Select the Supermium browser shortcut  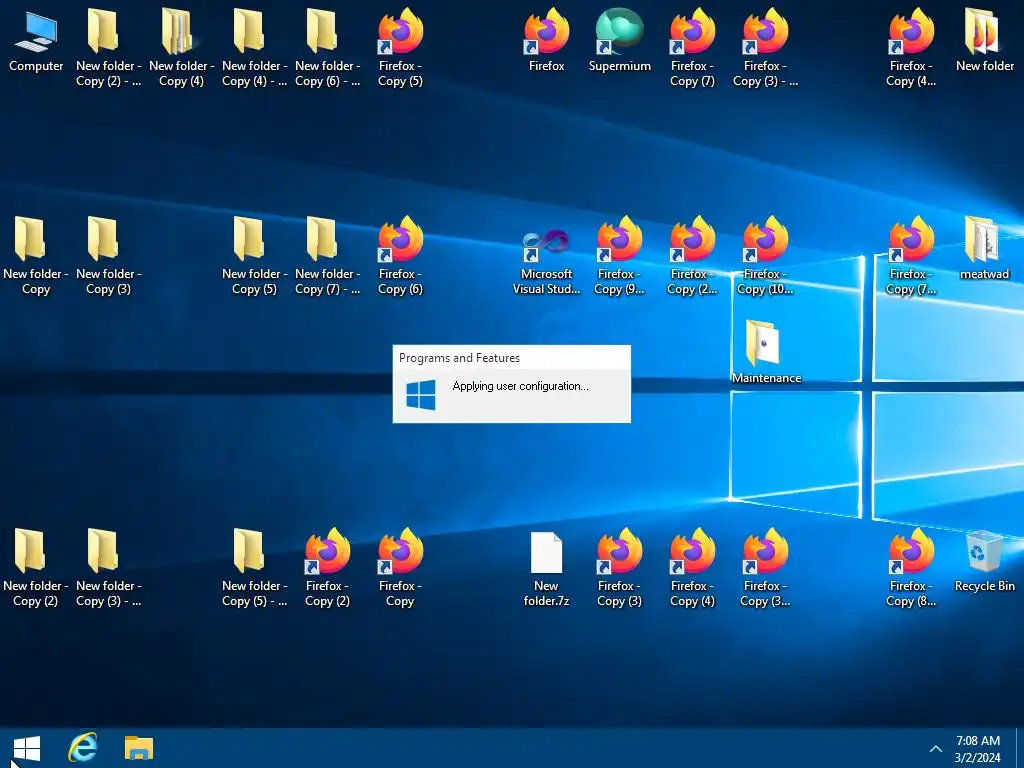619,42
